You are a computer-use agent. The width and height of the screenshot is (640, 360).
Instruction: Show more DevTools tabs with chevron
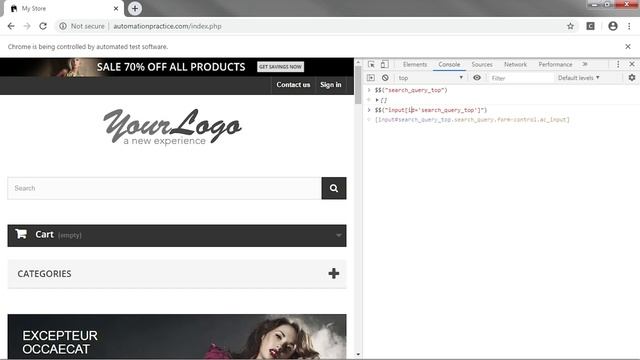[x=585, y=64]
